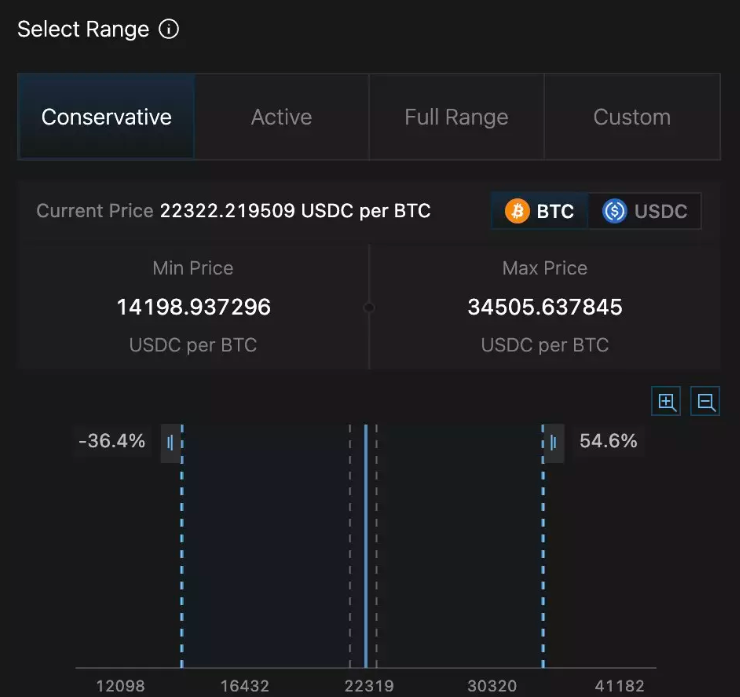Viewport: 740px width, 697px height.
Task: Choose the Full Range tab
Action: coord(456,117)
